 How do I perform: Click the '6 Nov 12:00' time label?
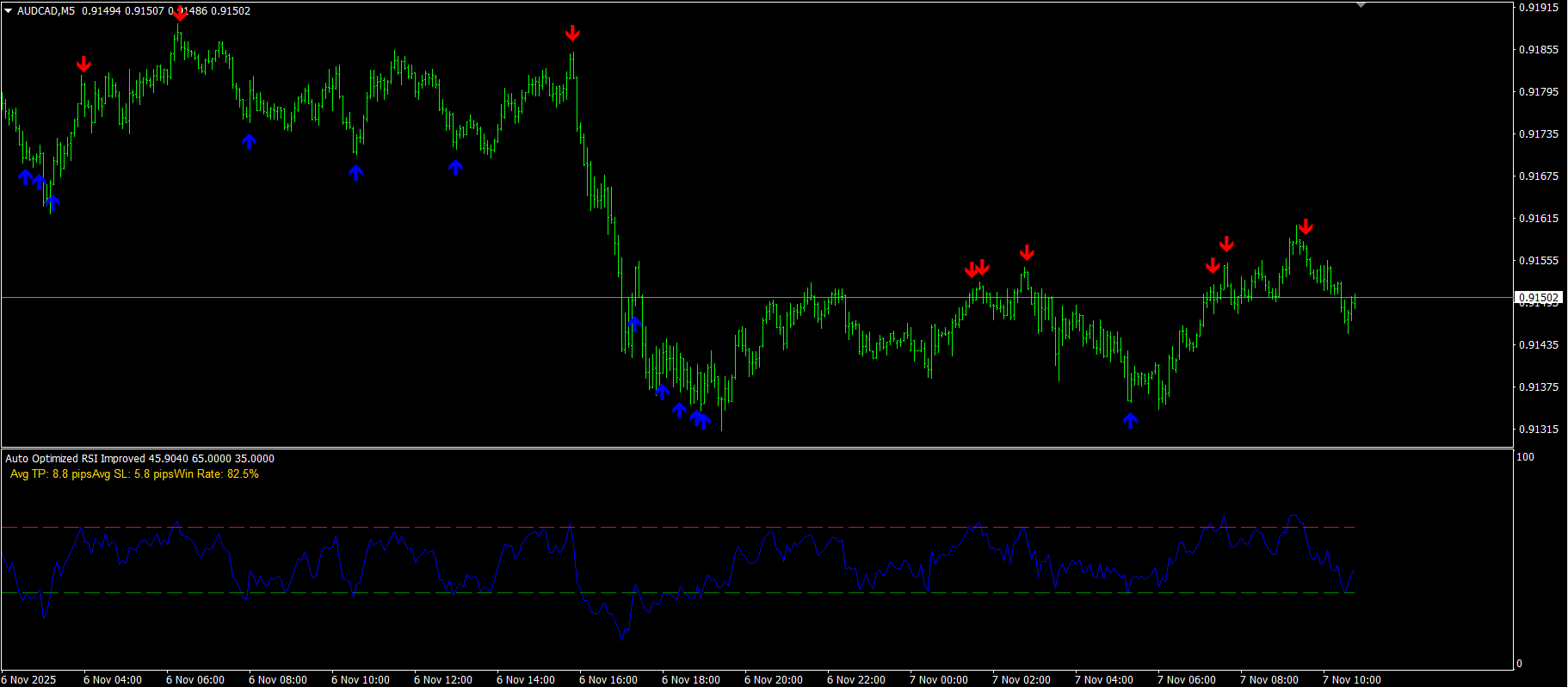point(443,680)
